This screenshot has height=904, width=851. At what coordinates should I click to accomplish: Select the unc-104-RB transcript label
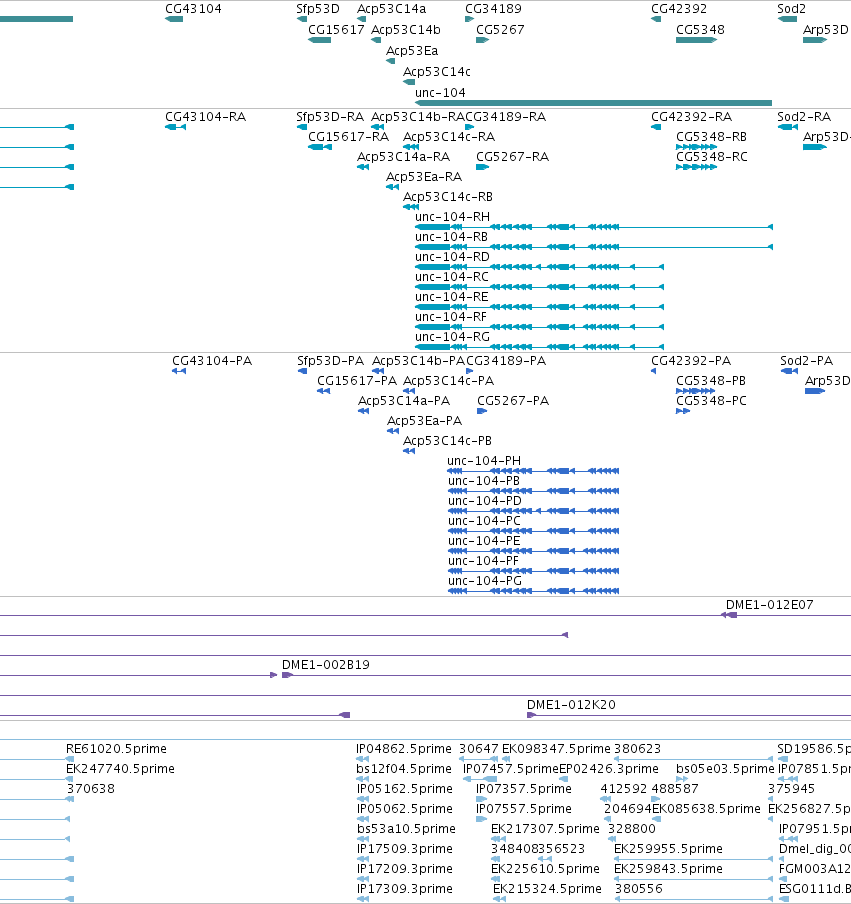click(451, 237)
